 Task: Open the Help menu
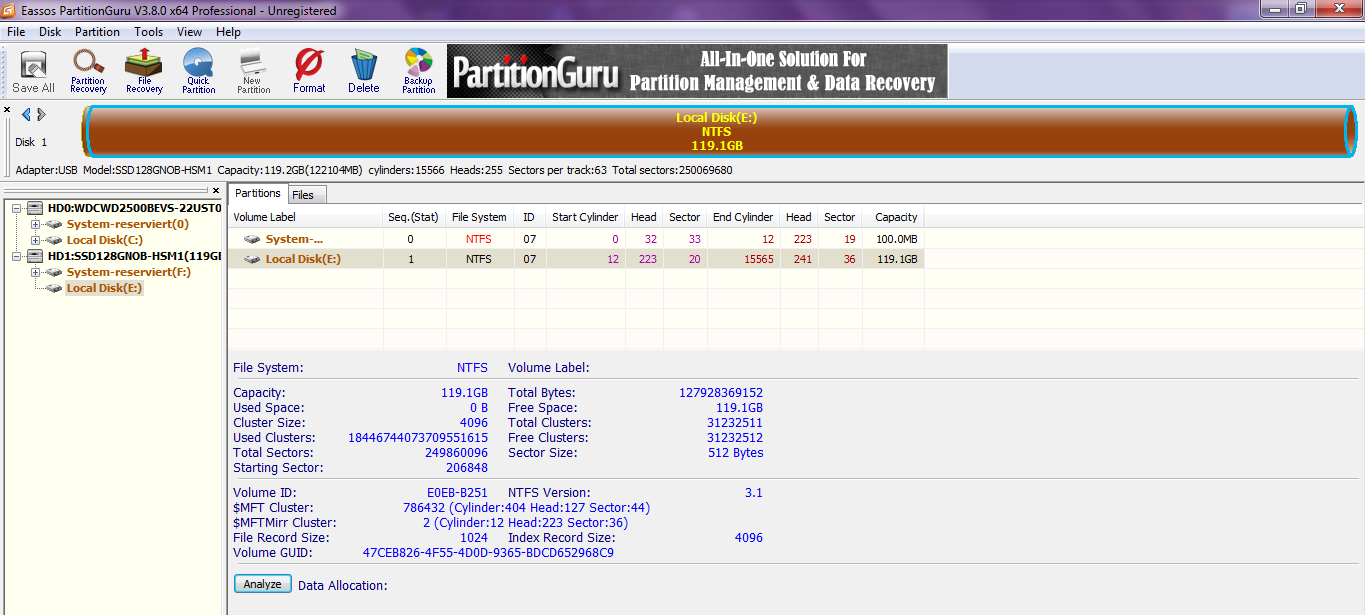point(228,32)
